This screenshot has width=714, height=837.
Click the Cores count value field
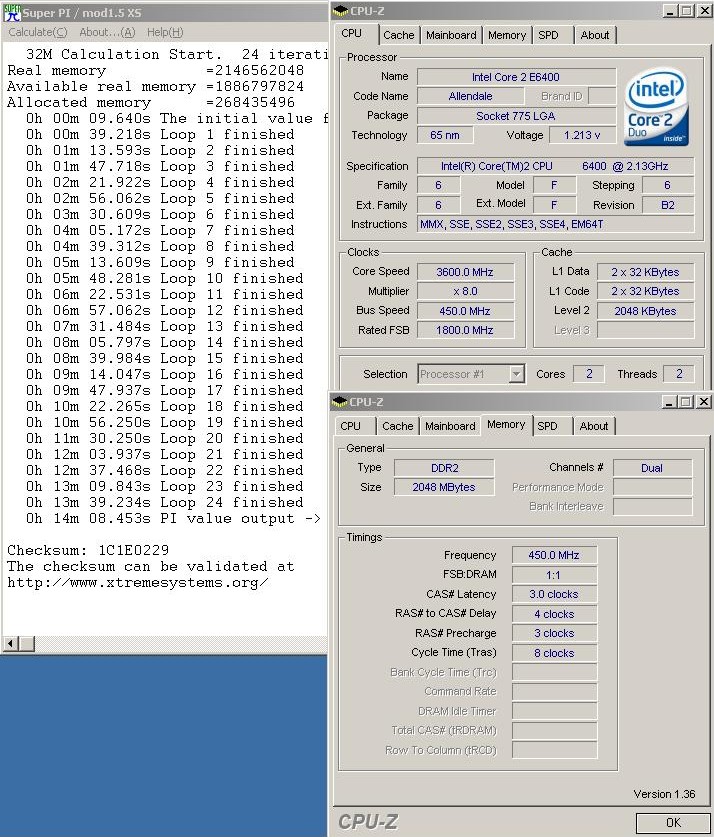point(589,374)
